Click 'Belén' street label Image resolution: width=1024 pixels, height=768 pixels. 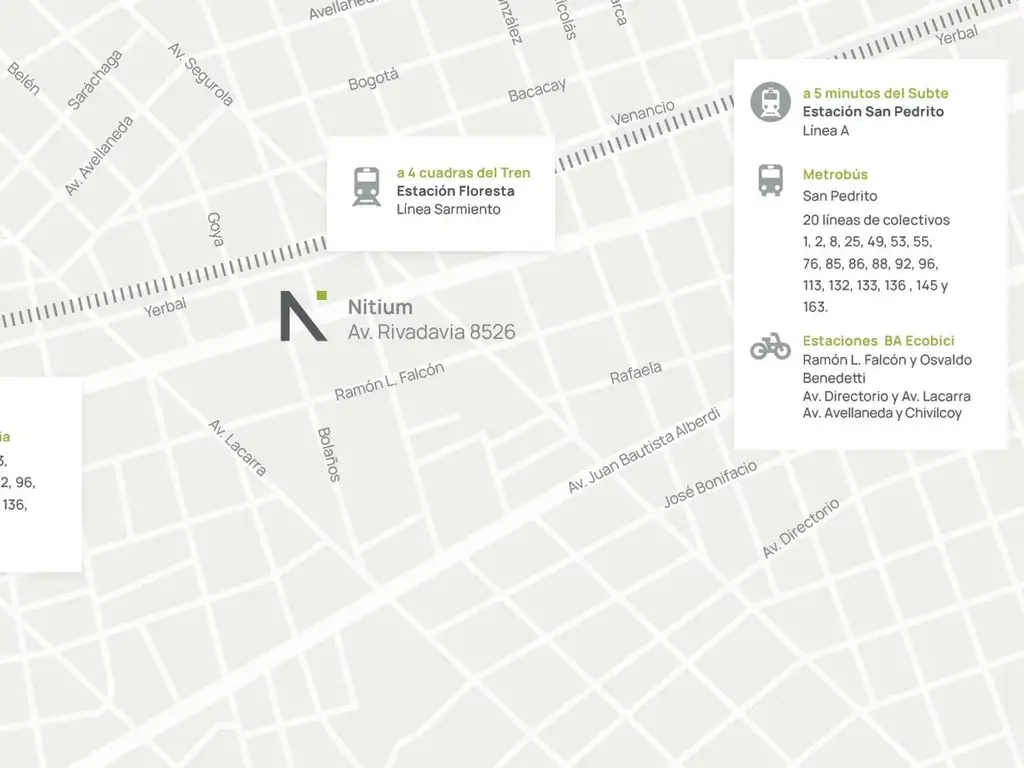click(x=24, y=79)
